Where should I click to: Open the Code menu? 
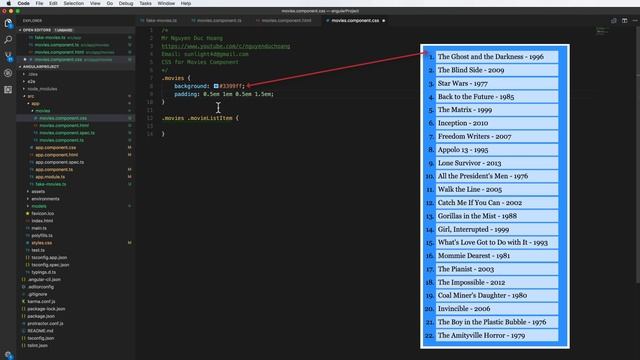tap(24, 3)
